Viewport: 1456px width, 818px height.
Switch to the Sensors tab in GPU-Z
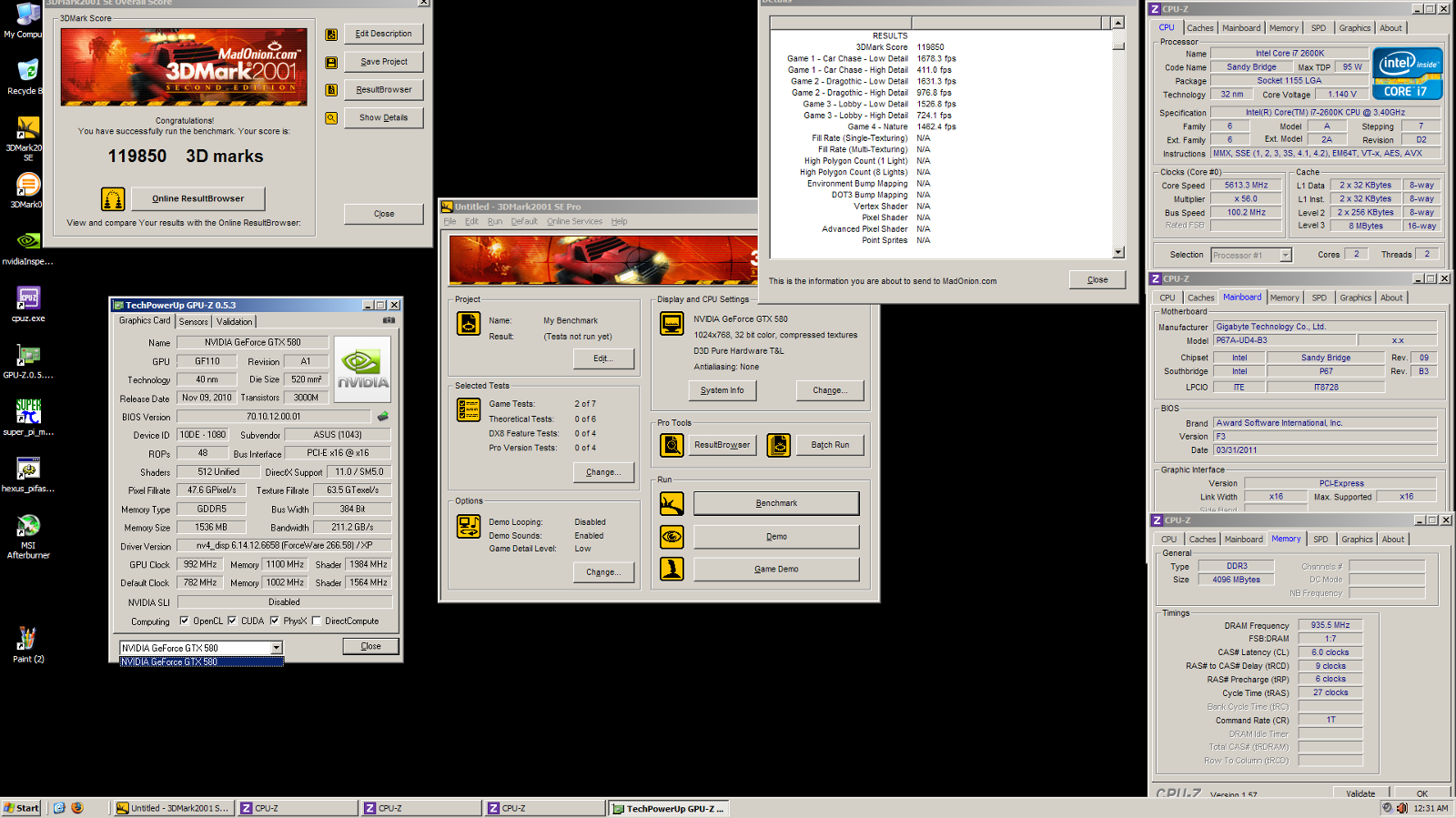(193, 321)
